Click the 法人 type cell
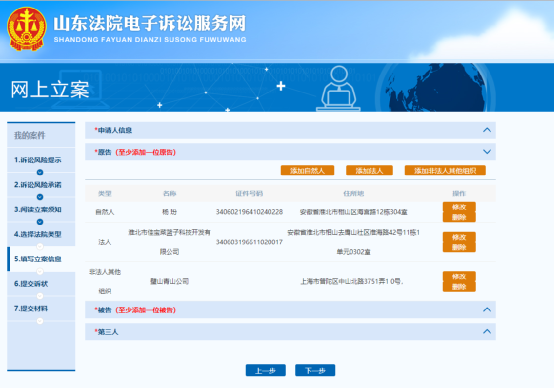This screenshot has height=389, width=554. click(105, 242)
